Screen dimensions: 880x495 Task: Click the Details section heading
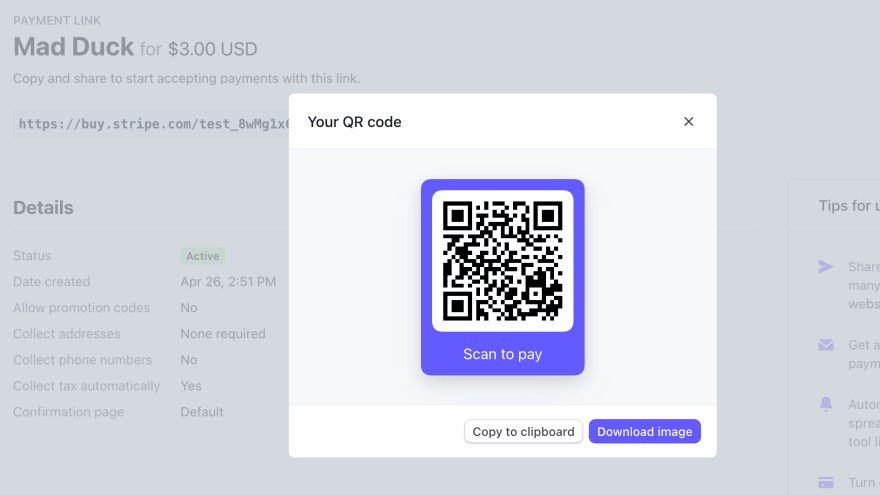point(43,208)
